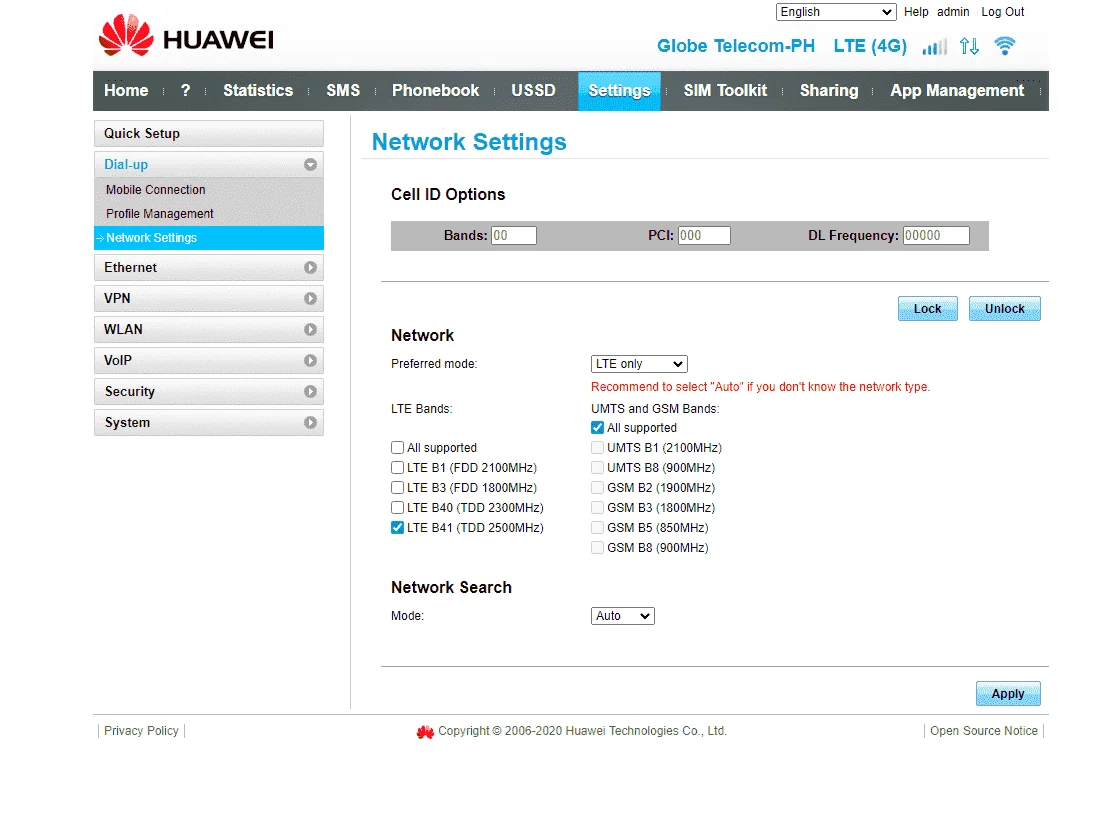The width and height of the screenshot is (1115, 828).
Task: Click the data transfer arrows icon
Action: click(x=969, y=46)
